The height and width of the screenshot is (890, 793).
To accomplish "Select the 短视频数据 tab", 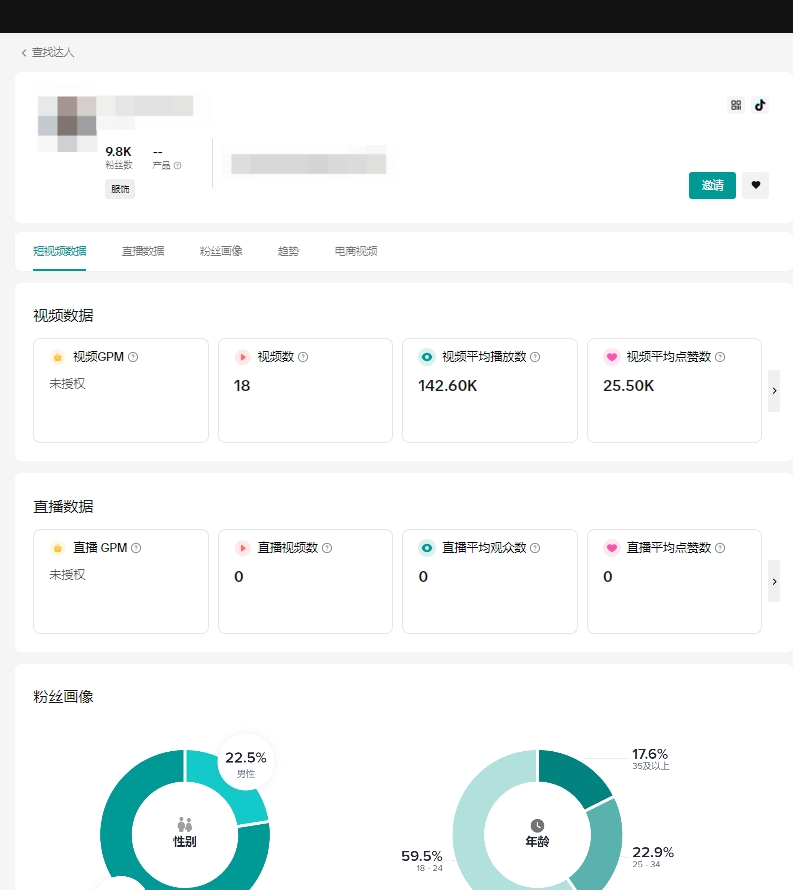I will click(x=60, y=251).
